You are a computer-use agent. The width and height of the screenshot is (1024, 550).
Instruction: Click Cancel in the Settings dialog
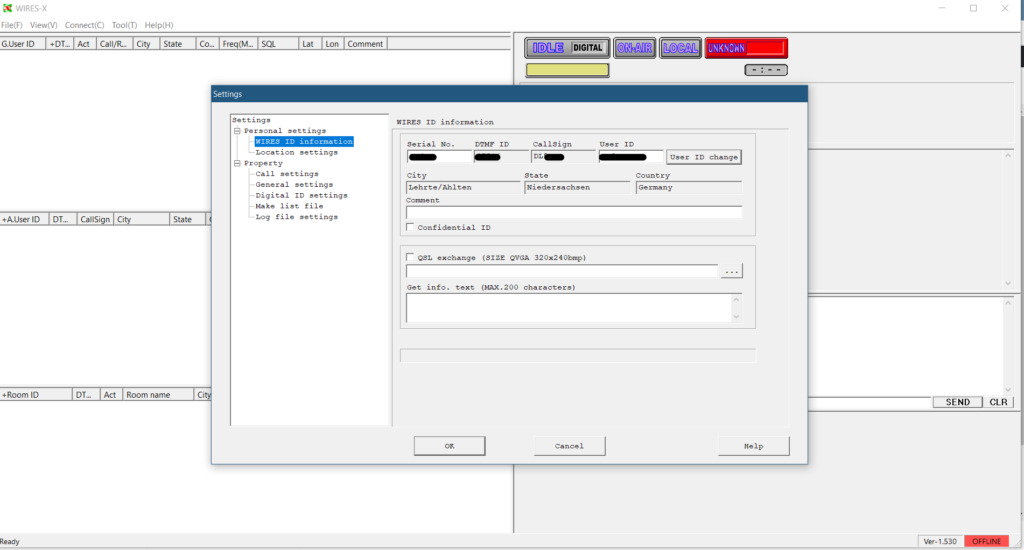[x=569, y=446]
